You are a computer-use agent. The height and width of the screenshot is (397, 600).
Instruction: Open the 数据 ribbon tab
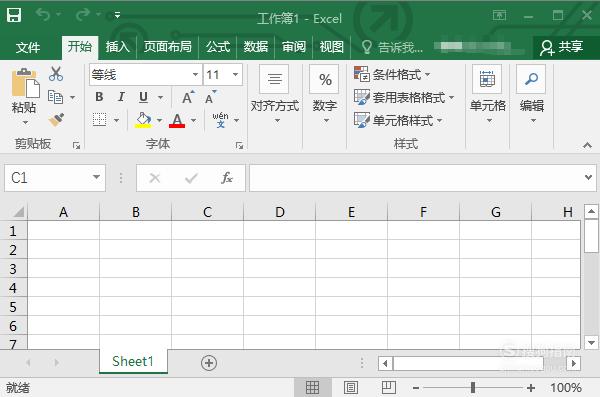(256, 47)
